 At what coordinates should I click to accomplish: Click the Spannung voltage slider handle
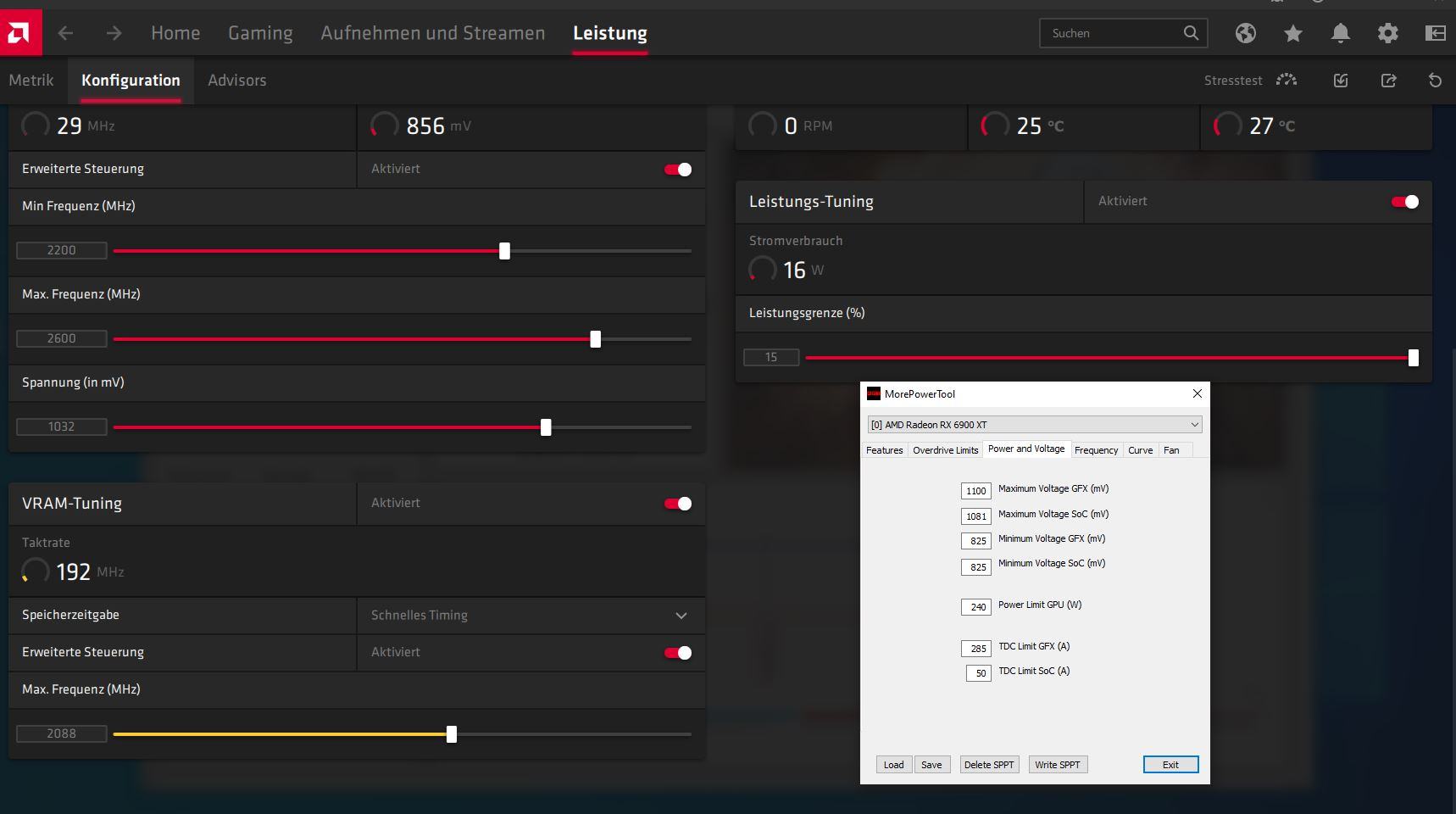(x=546, y=427)
